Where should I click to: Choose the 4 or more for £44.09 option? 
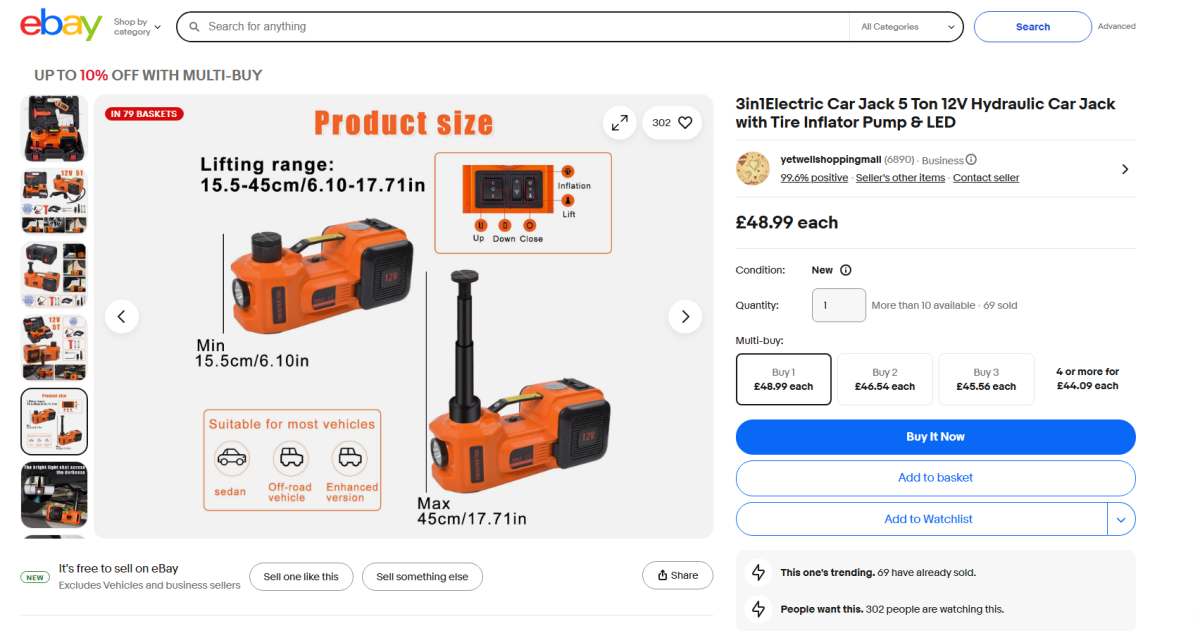(1087, 379)
